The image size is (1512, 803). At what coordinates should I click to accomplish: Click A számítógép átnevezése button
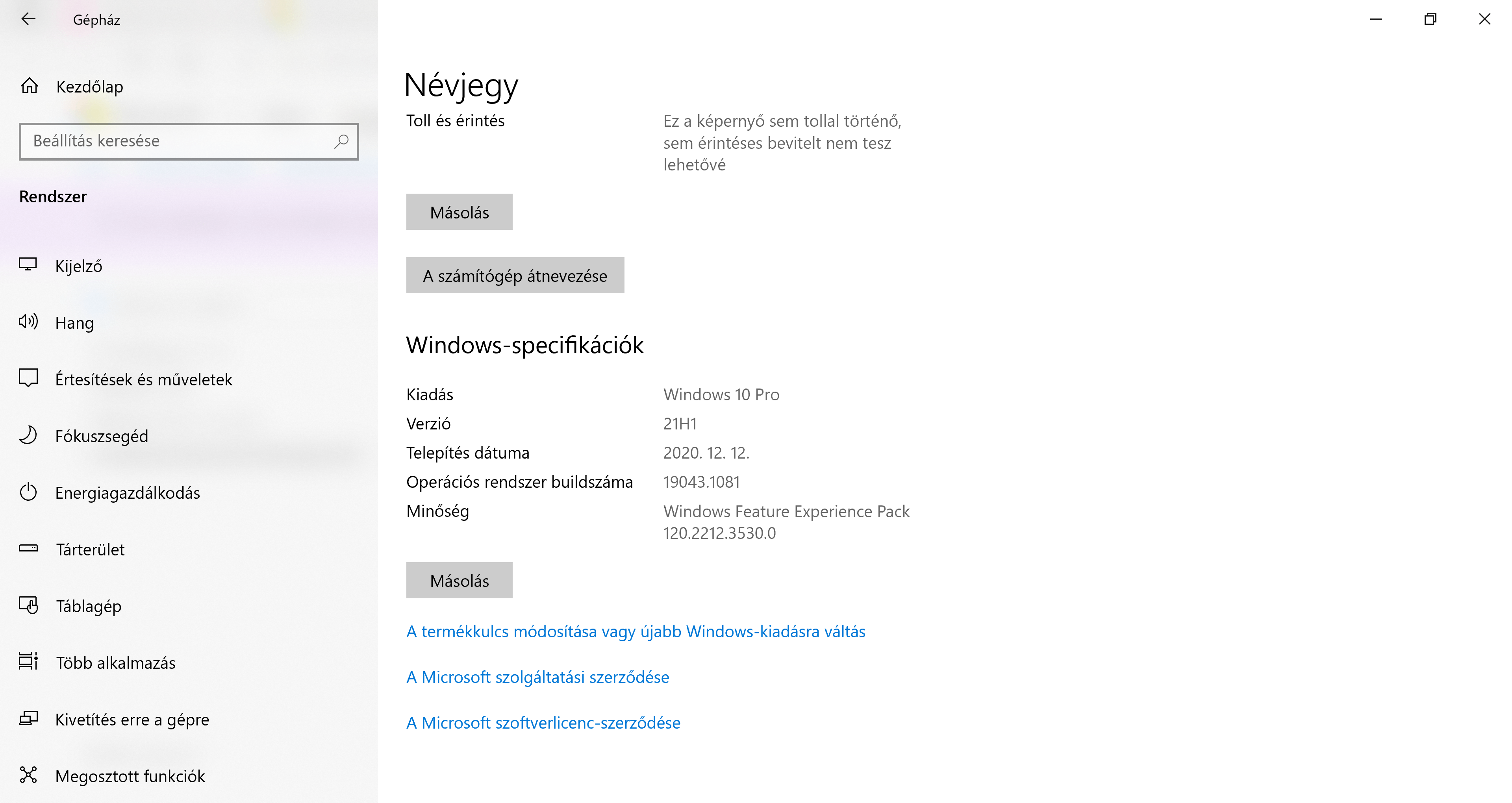pyautogui.click(x=515, y=275)
